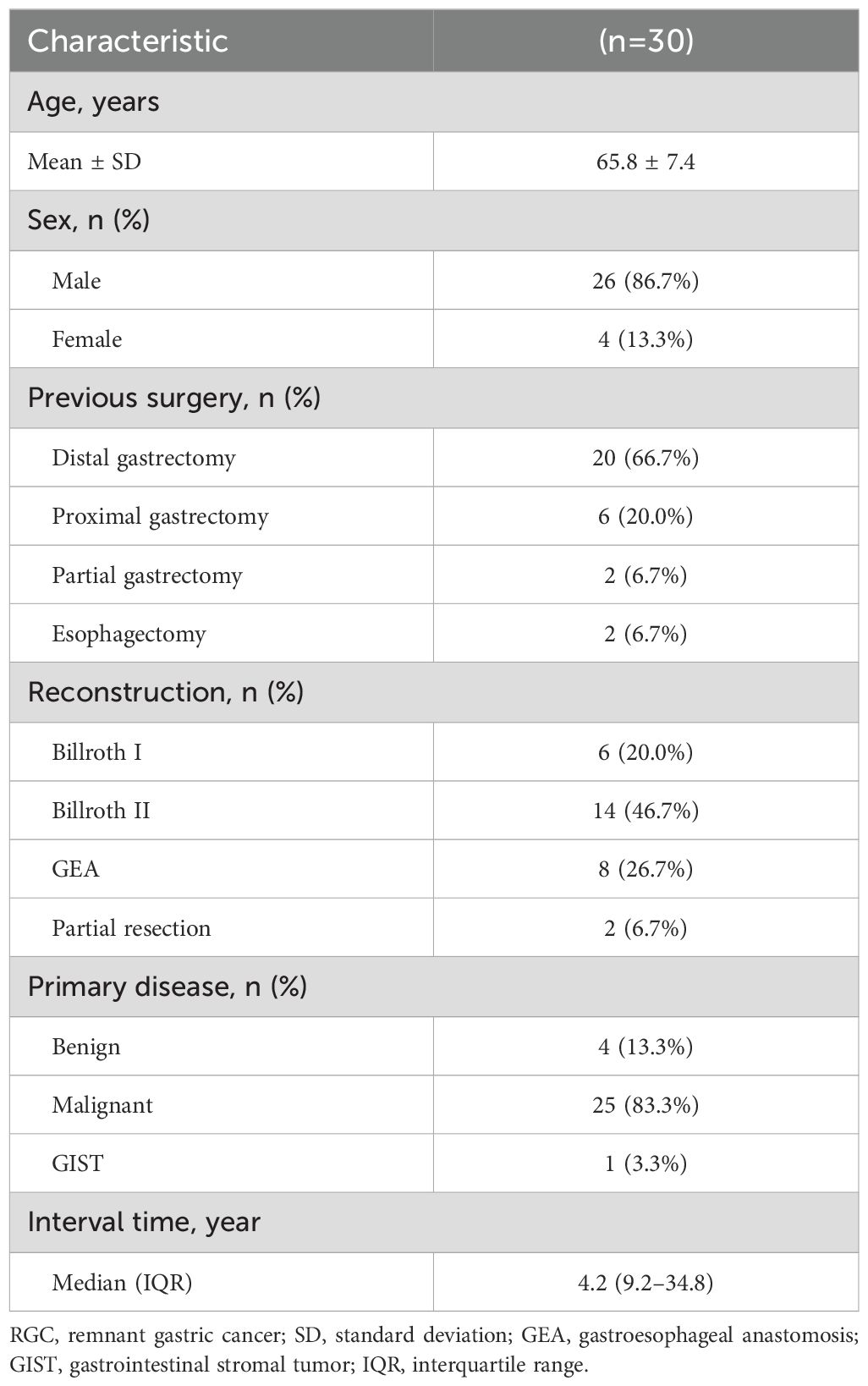Select the GEA row label

(75, 869)
